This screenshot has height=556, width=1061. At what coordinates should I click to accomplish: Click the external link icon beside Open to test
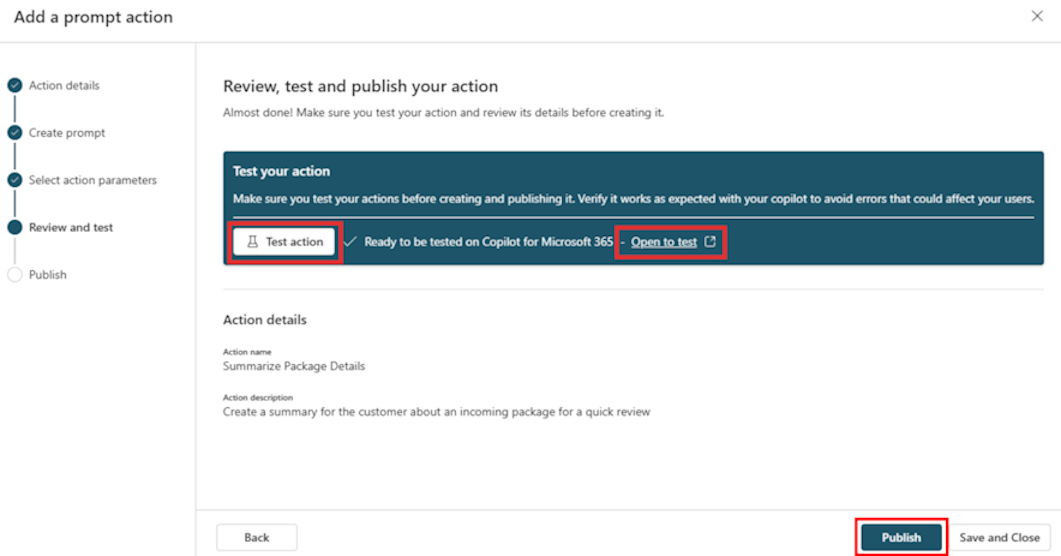(710, 242)
